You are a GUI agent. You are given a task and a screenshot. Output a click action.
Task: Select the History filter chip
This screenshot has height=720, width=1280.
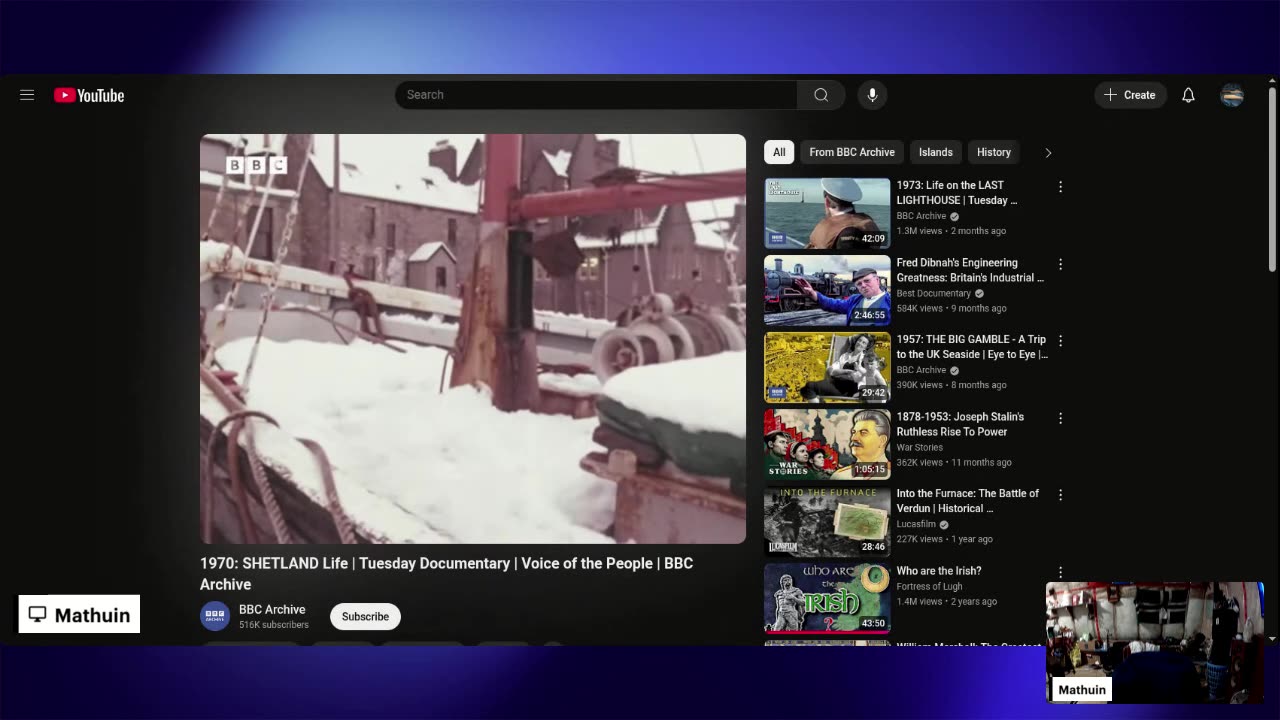tap(994, 152)
